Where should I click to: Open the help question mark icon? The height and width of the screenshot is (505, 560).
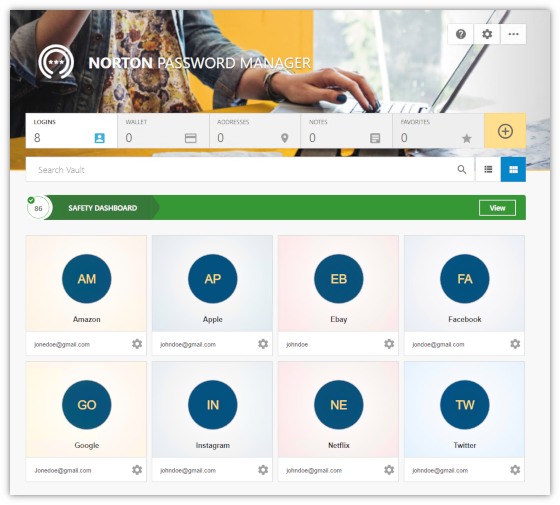click(x=461, y=34)
